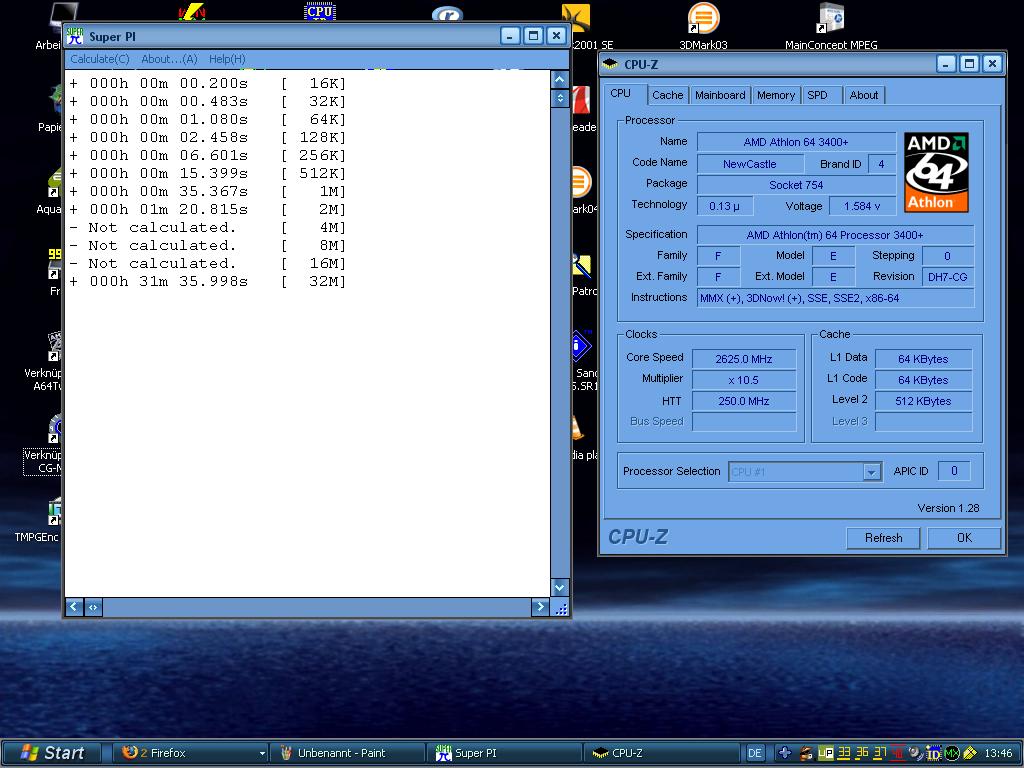This screenshot has width=1024, height=768.
Task: Click Super PI scrollbar down arrow
Action: (560, 587)
